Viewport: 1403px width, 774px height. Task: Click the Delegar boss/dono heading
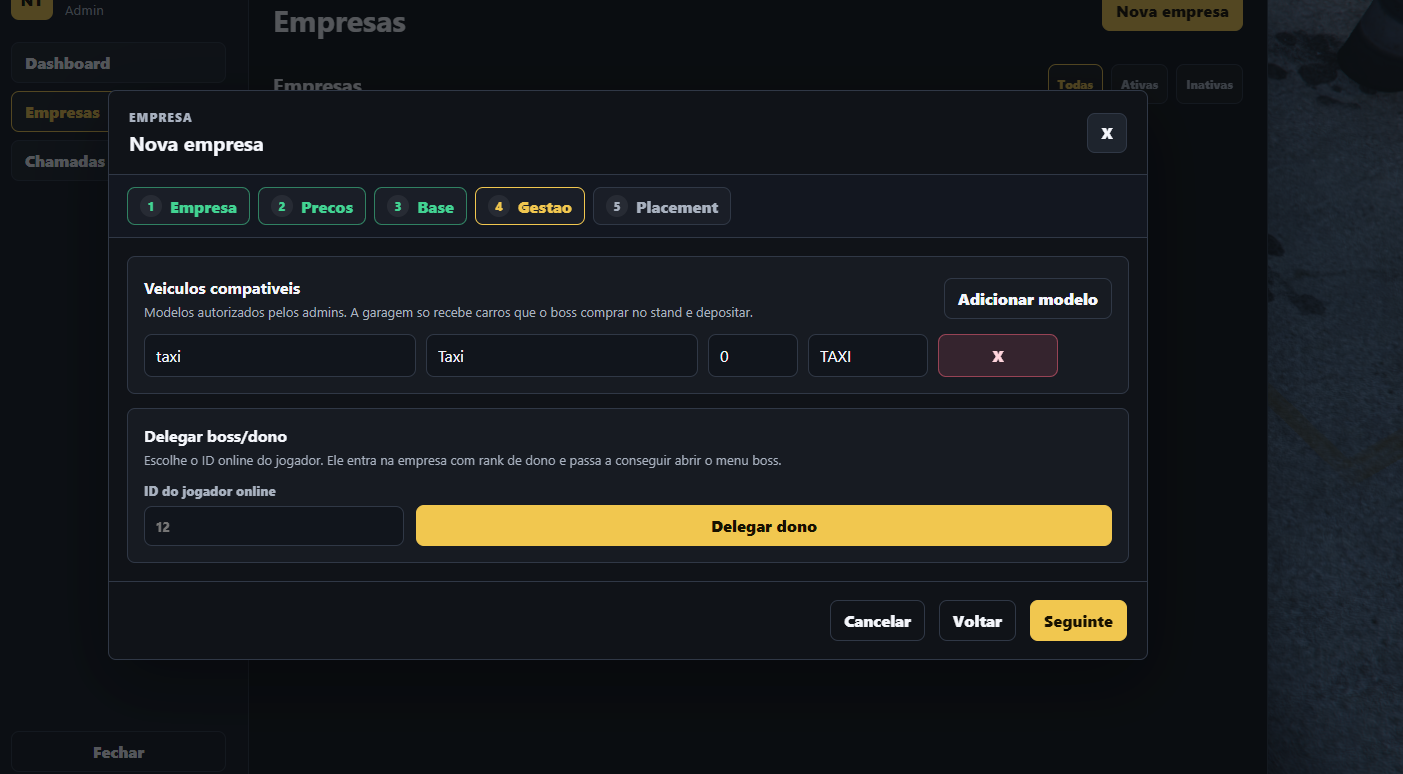(216, 436)
